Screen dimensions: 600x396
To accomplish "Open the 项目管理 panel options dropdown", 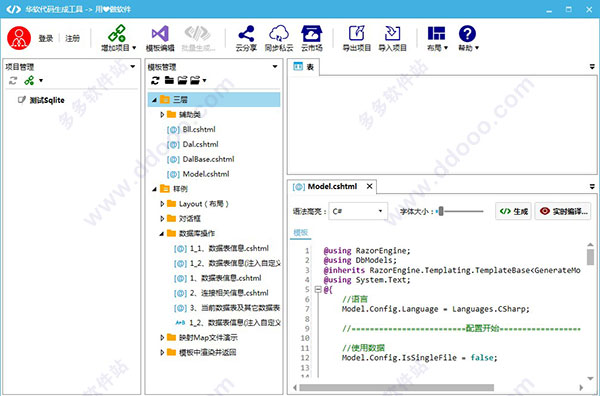I will pyautogui.click(x=133, y=67).
